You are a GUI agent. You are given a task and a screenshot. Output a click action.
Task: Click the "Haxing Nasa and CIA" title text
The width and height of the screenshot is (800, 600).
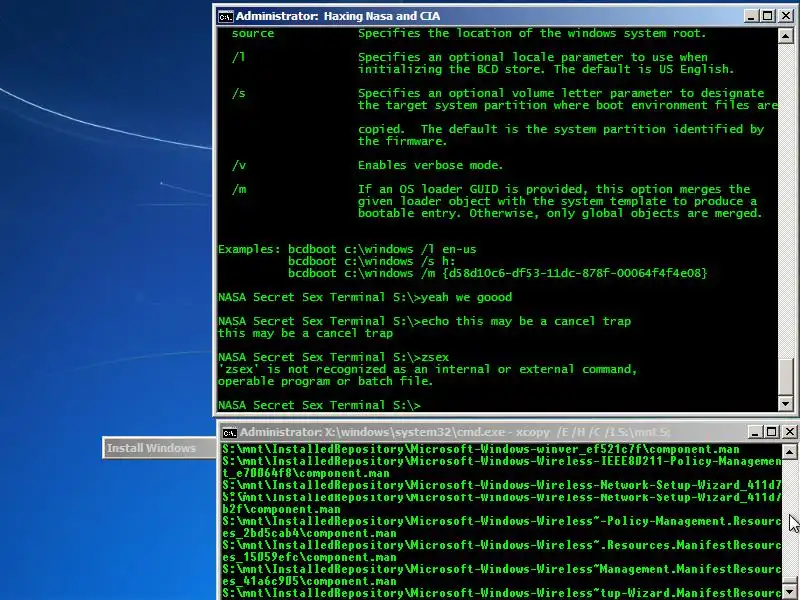pyautogui.click(x=382, y=16)
